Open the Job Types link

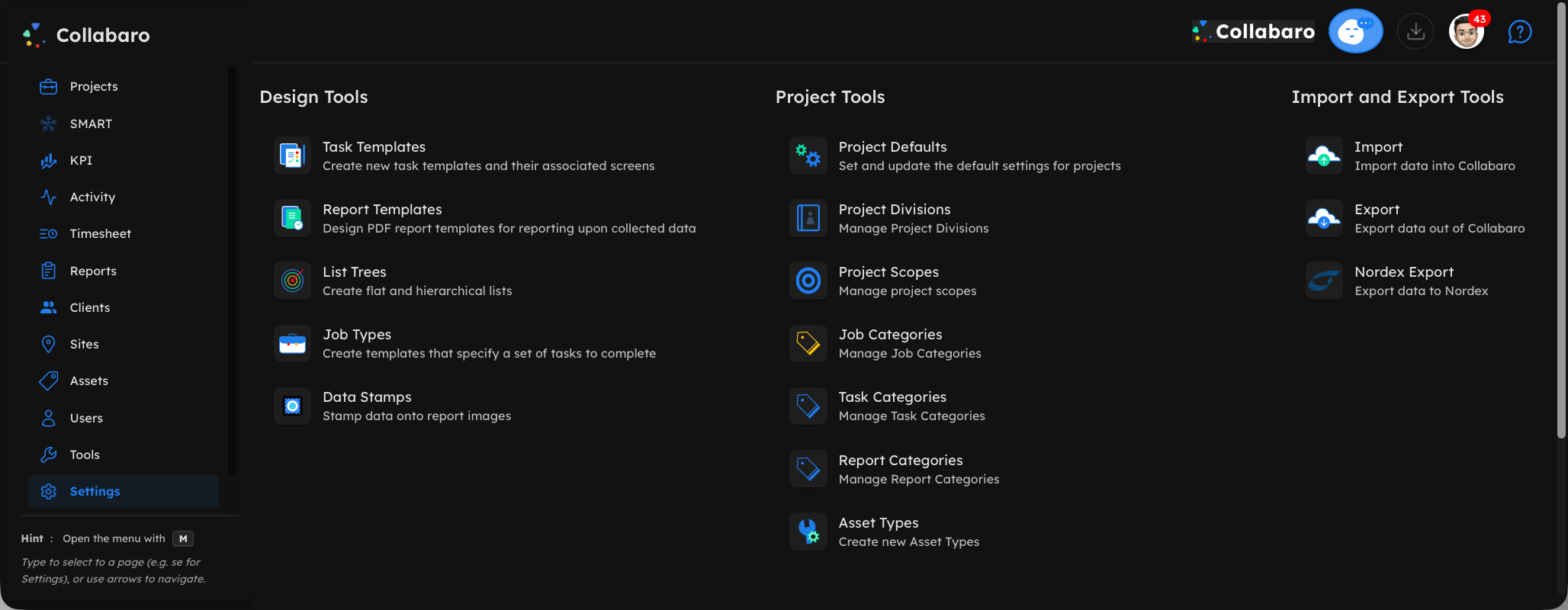[357, 335]
